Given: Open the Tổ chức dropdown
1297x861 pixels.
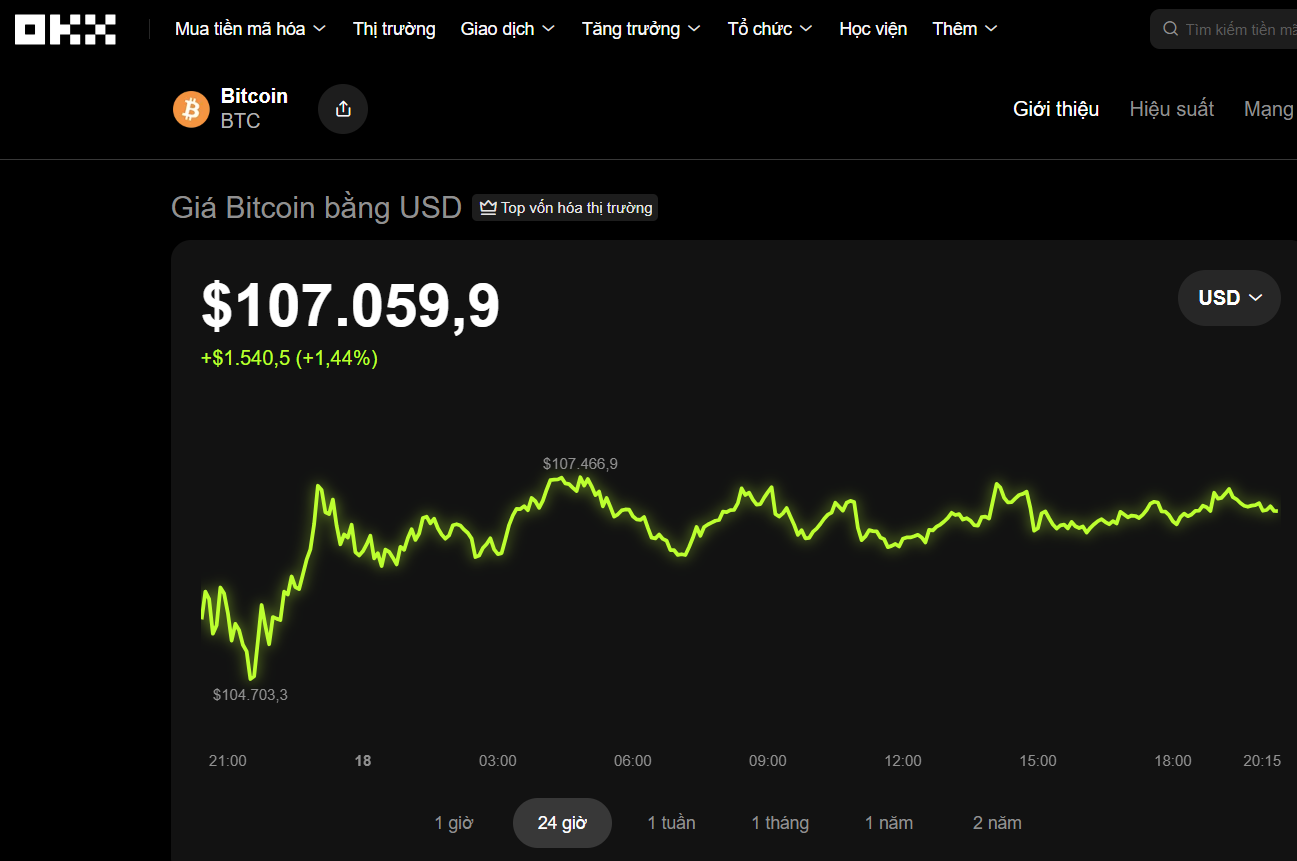Looking at the screenshot, I should click(770, 29).
